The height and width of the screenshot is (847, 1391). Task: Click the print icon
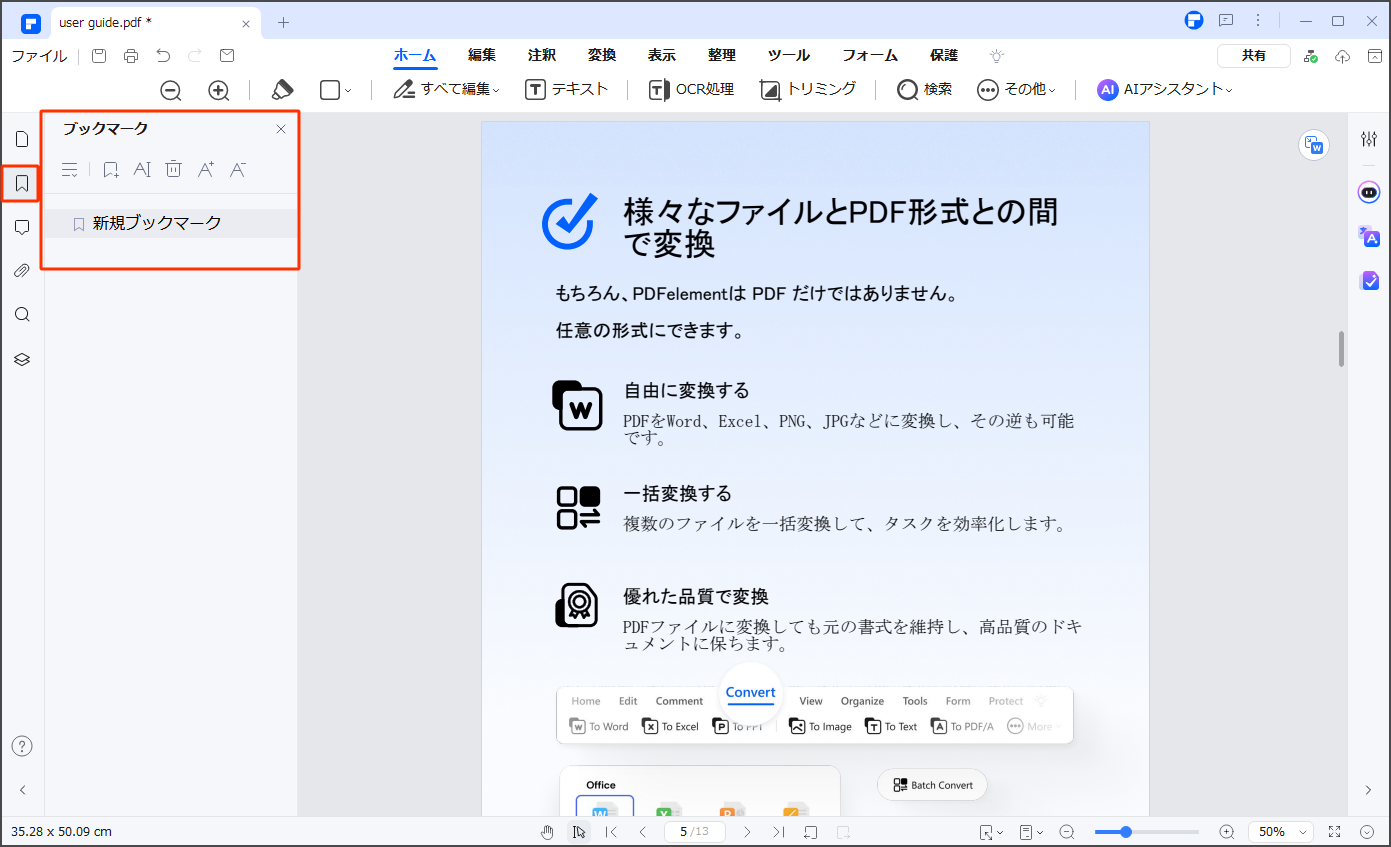131,56
